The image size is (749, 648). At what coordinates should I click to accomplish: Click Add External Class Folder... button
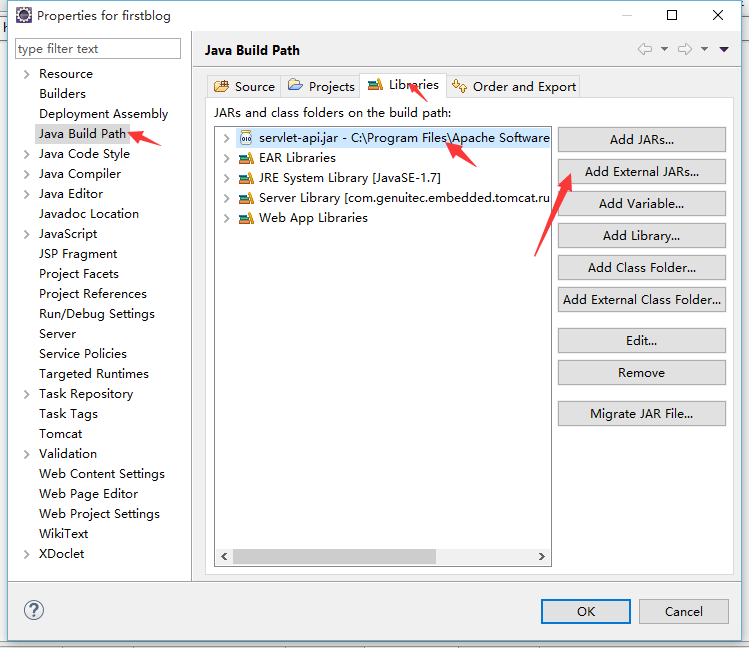pyautogui.click(x=642, y=299)
